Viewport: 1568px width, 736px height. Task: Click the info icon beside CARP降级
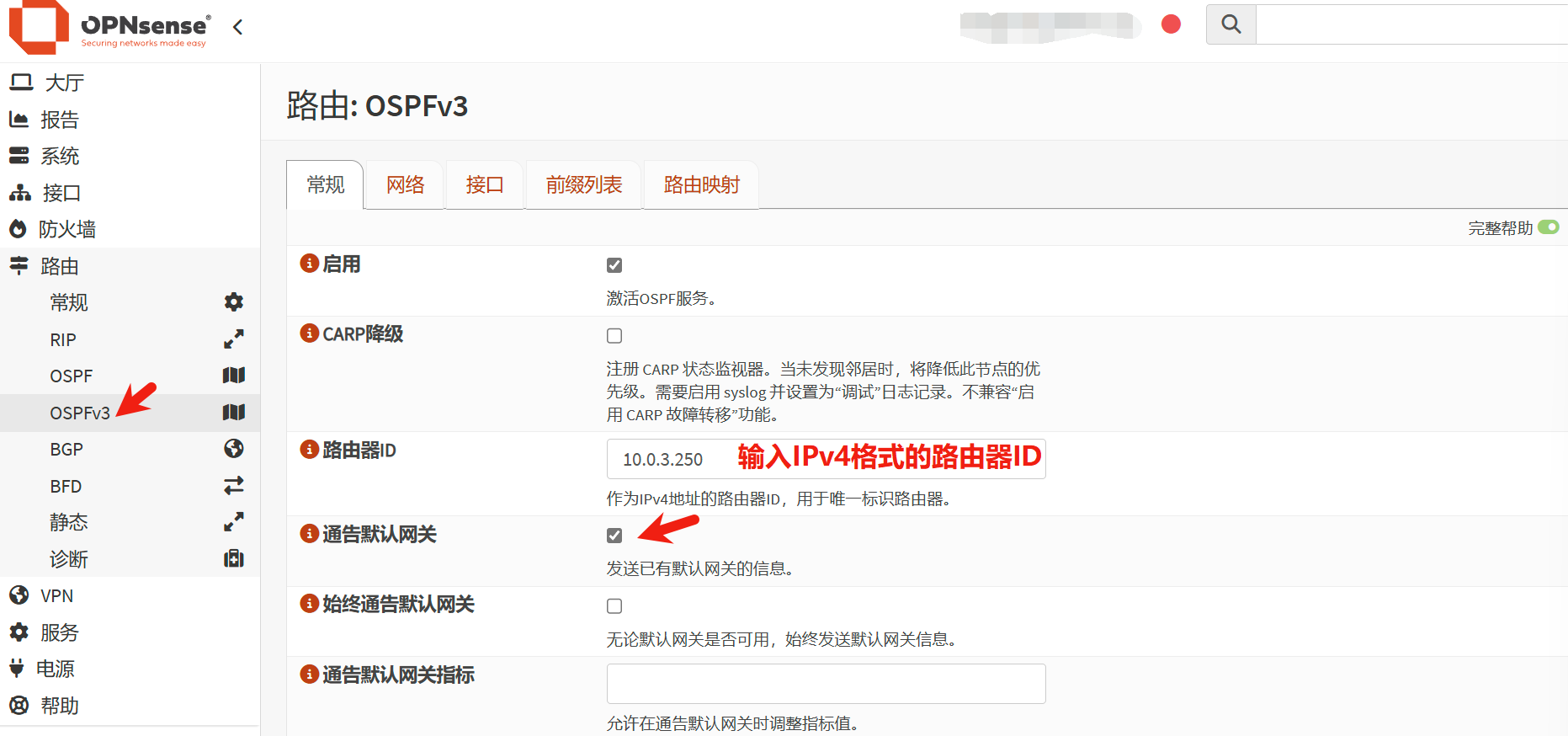(310, 333)
